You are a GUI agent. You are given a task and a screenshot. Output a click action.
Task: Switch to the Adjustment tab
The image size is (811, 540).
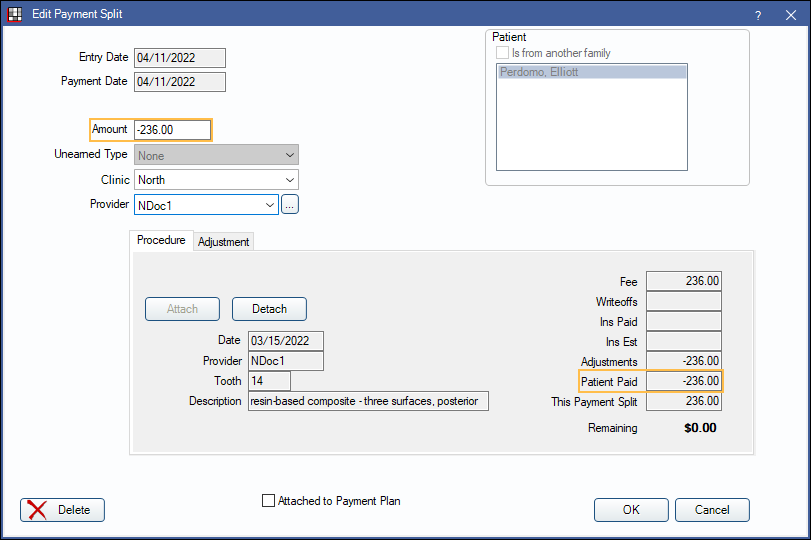pos(223,242)
